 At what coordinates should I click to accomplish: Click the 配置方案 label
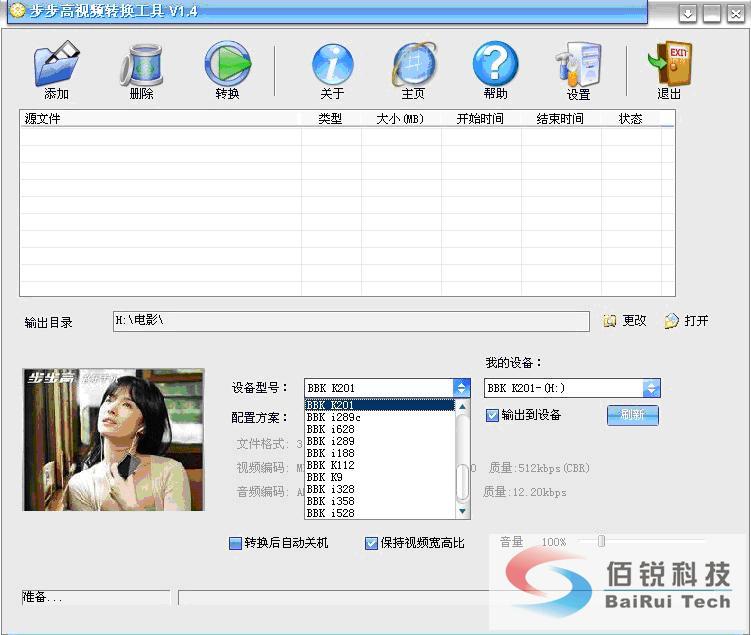click(x=260, y=418)
